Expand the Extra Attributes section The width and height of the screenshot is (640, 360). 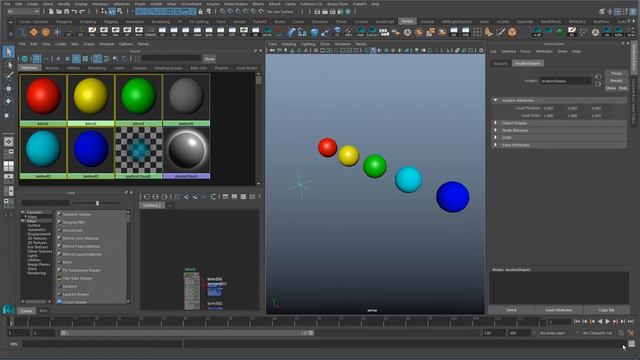(x=496, y=145)
